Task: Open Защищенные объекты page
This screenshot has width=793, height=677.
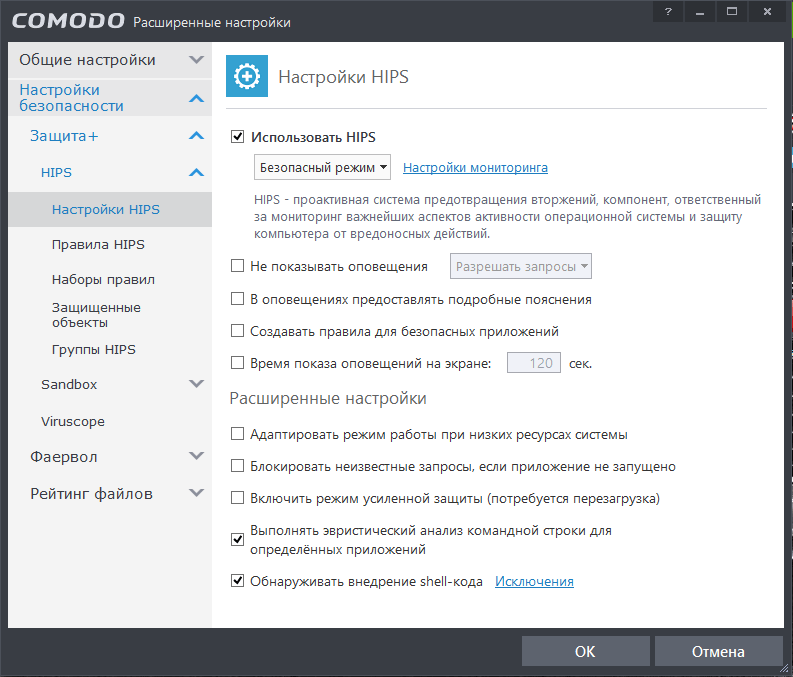Action: click(x=96, y=314)
